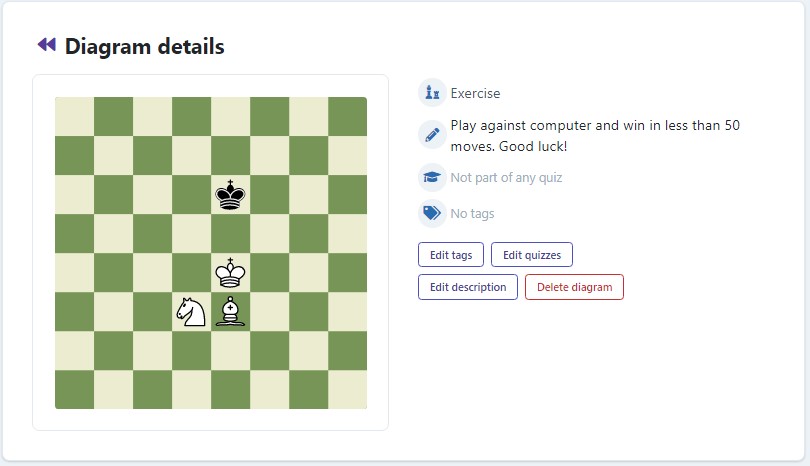810x466 pixels.
Task: Click the double-arrow back icon
Action: [46, 45]
